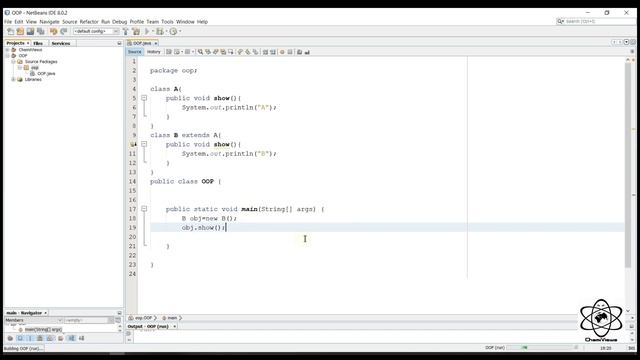Click the Start Macro Recording red icon
Image resolution: width=640 pixels, height=360 pixels.
click(282, 52)
